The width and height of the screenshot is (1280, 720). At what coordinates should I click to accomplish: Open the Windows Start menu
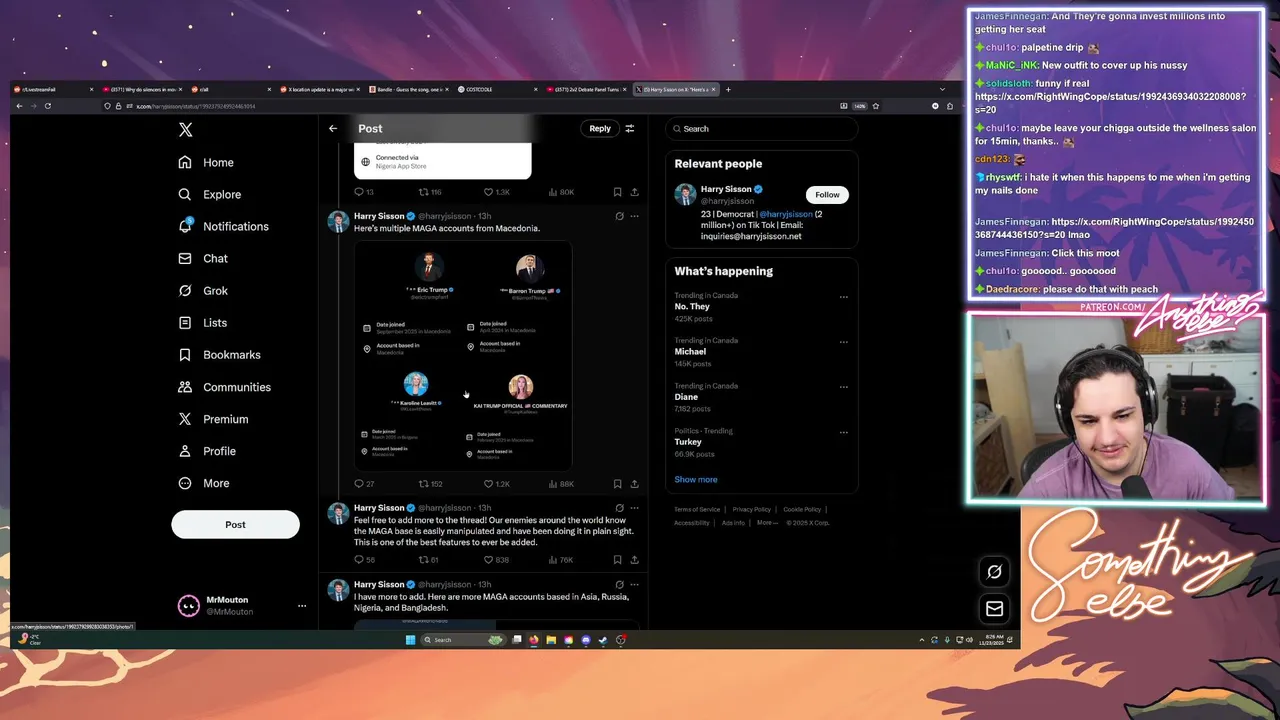410,640
